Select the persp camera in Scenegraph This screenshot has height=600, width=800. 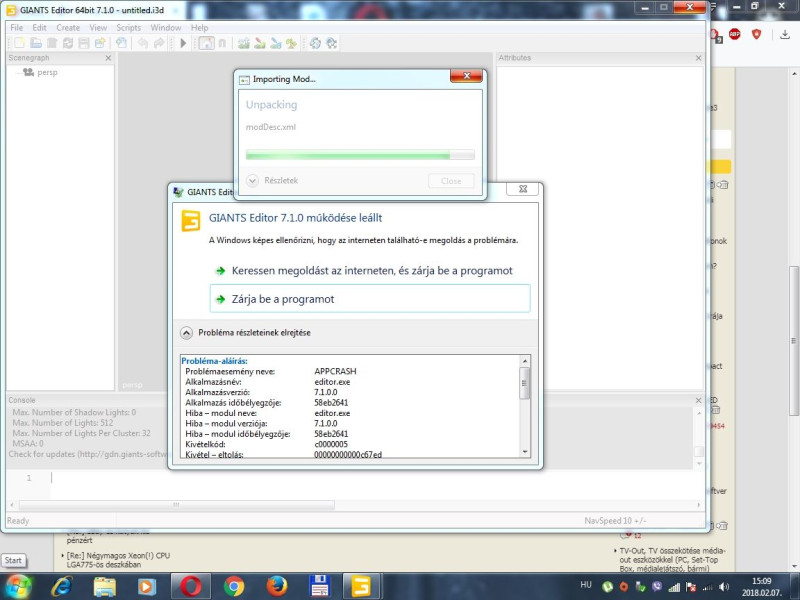[x=47, y=72]
